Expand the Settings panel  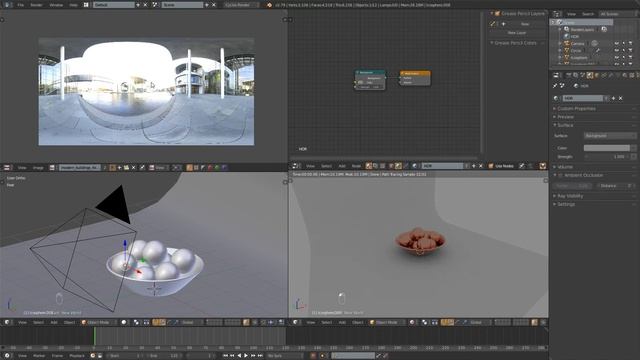[x=566, y=204]
